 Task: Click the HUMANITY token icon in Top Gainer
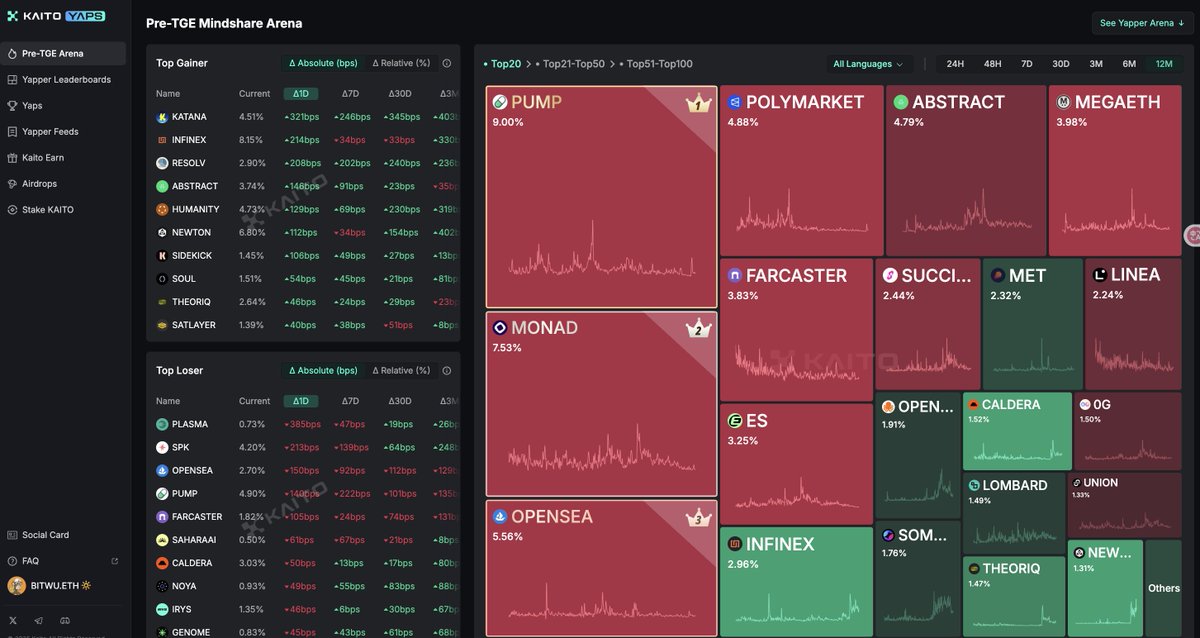[x=162, y=209]
